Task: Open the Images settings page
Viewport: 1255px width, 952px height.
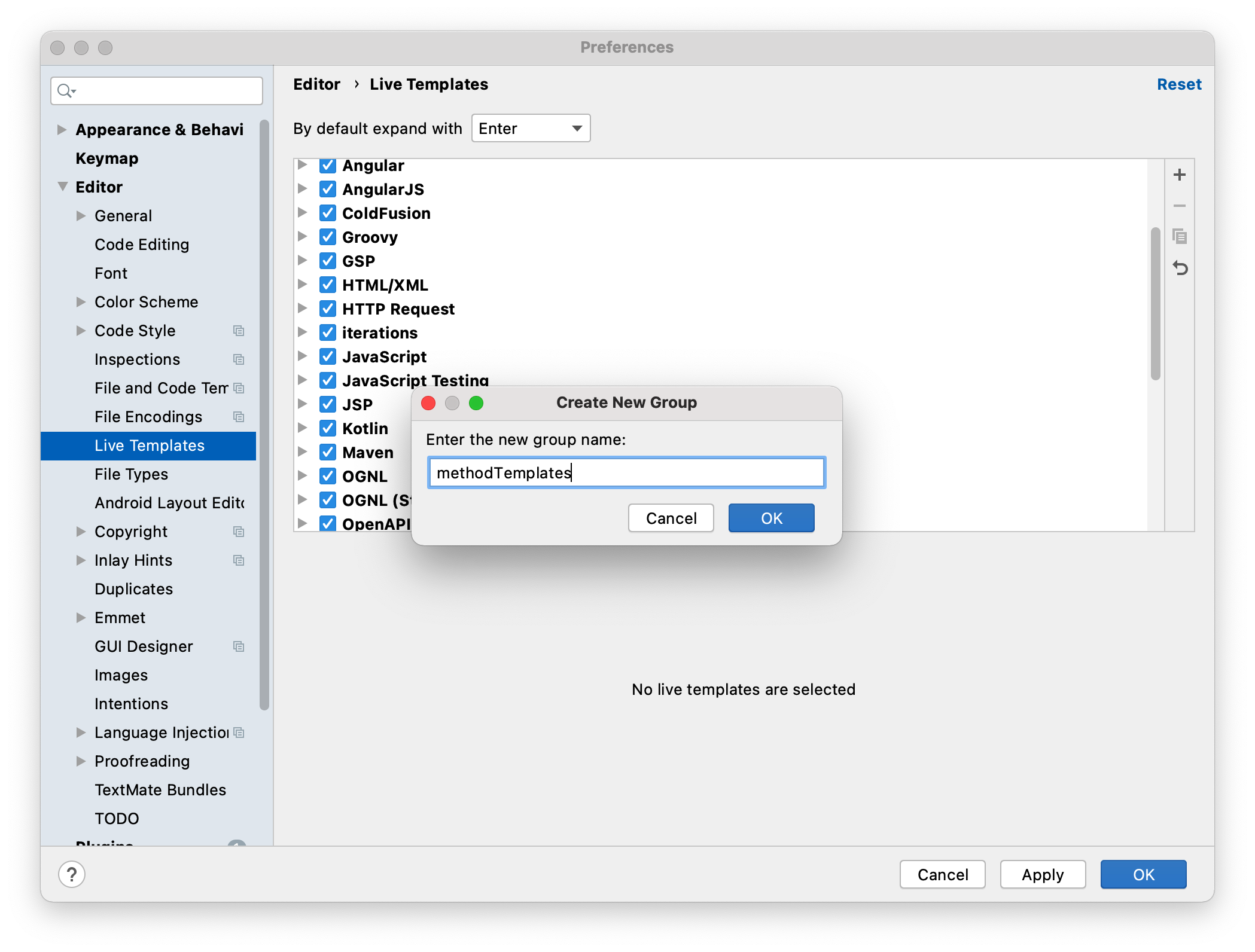Action: [121, 675]
